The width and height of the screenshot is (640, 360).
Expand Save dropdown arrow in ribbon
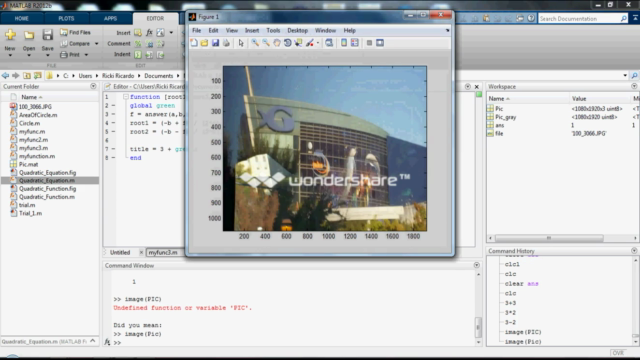47,56
